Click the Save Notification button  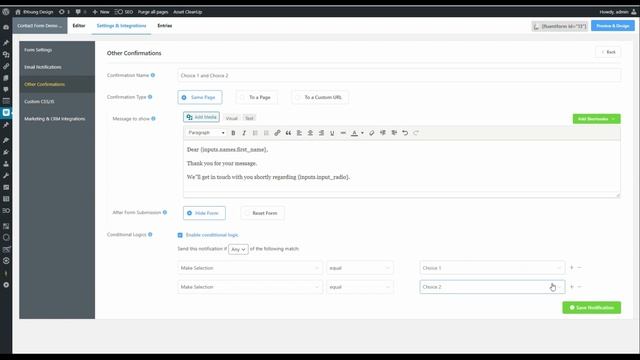pyautogui.click(x=591, y=308)
